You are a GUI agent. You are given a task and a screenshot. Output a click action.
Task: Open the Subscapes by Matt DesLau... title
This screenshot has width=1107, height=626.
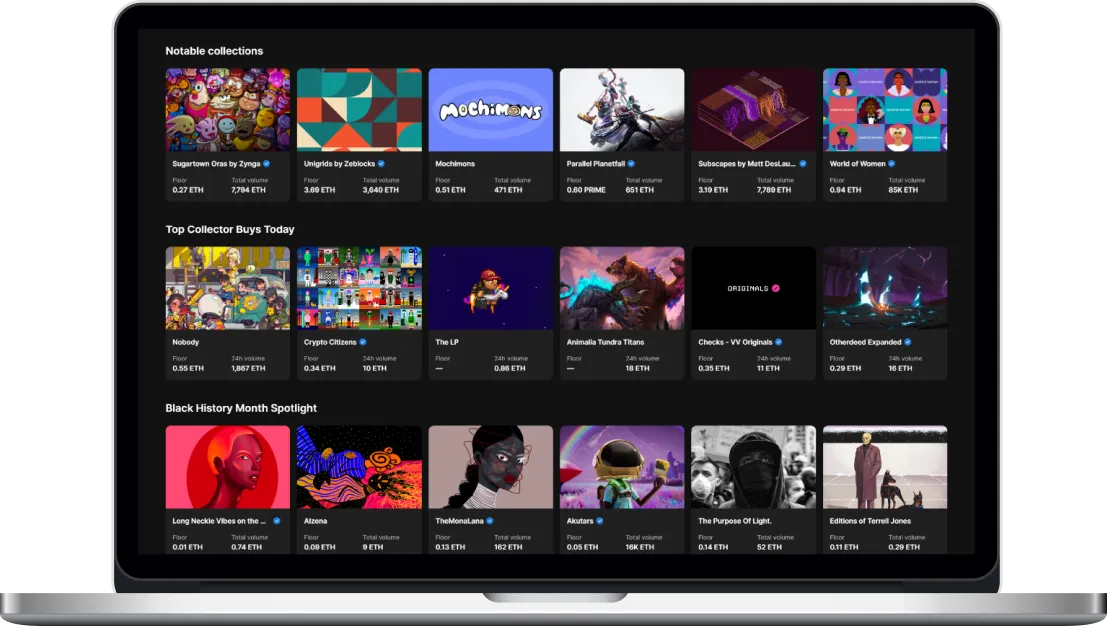[x=747, y=164]
